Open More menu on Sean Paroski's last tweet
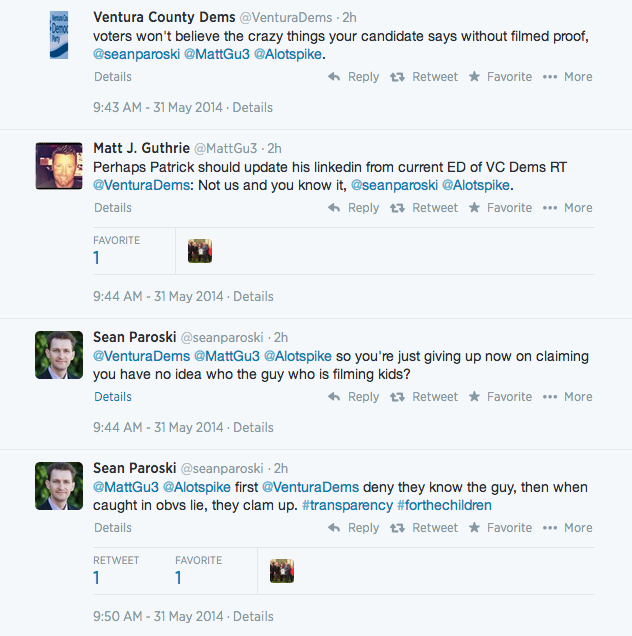The width and height of the screenshot is (632, 636). (568, 528)
